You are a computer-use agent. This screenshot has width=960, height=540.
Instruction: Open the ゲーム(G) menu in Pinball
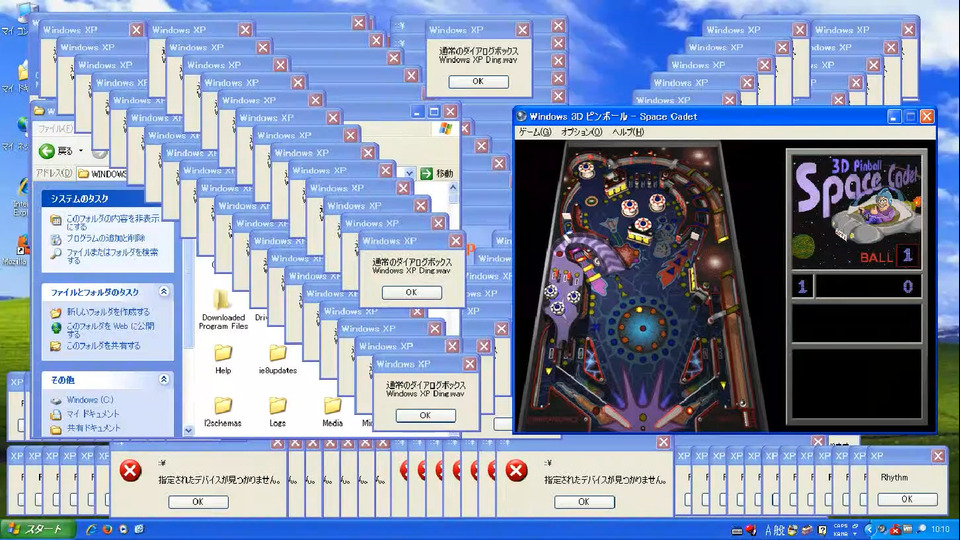534,132
